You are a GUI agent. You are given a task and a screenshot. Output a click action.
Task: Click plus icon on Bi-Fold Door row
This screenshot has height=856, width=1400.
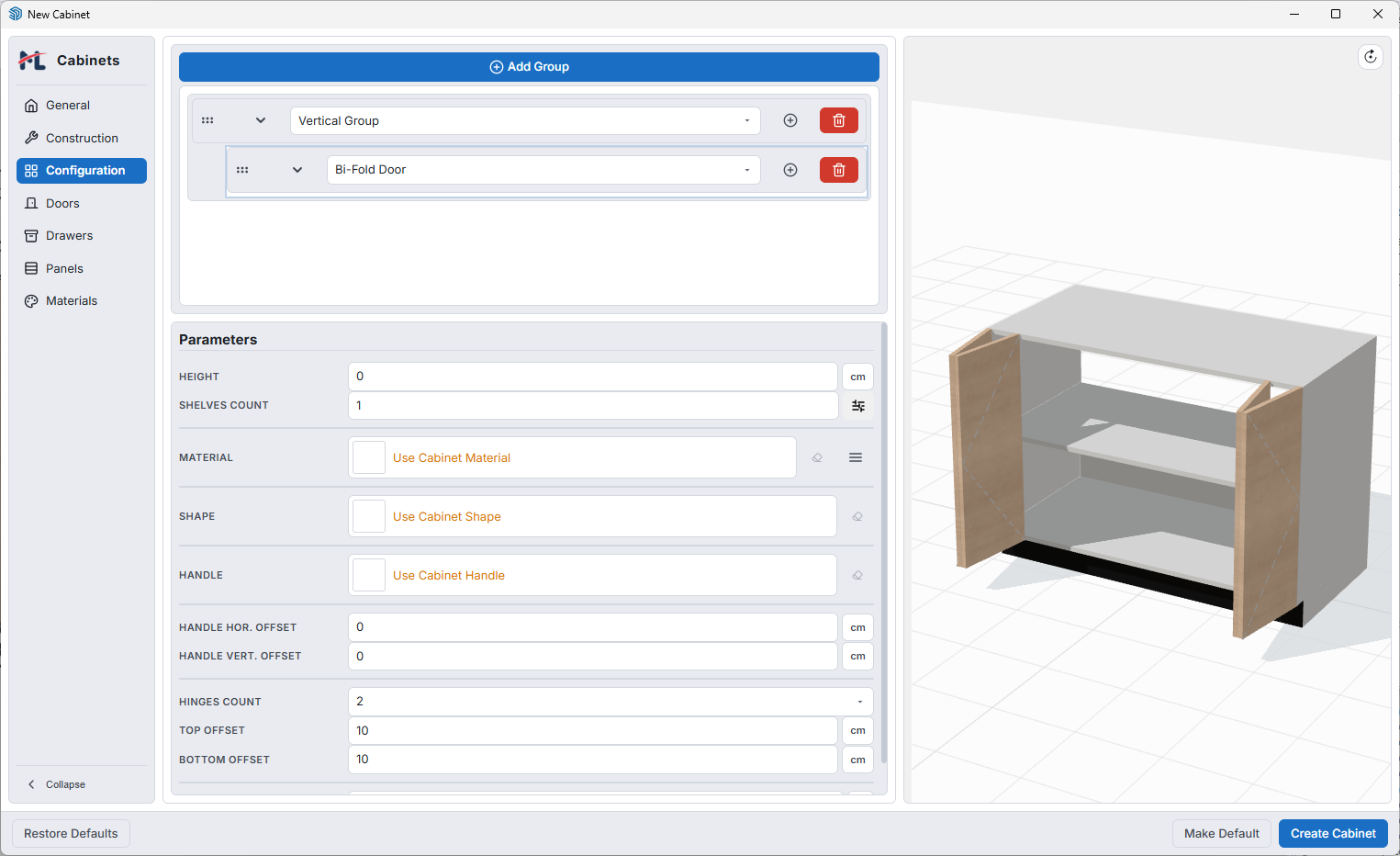tap(790, 170)
